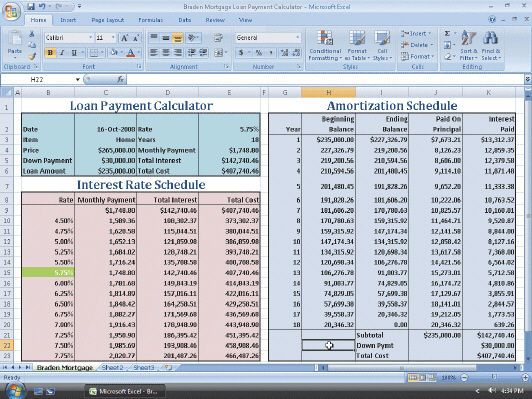Click the Save icon in Quick Access Toolbar

(31, 6)
